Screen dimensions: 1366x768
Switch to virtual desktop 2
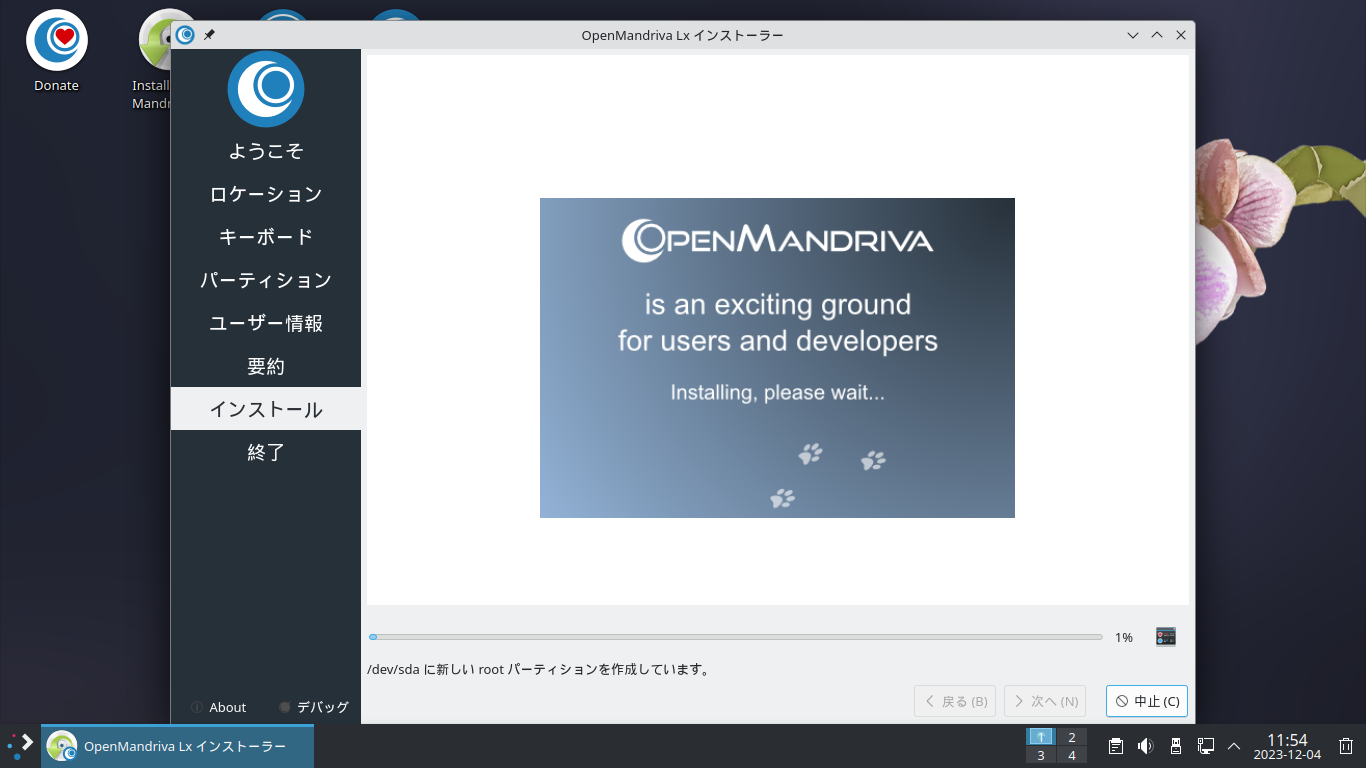click(1072, 737)
